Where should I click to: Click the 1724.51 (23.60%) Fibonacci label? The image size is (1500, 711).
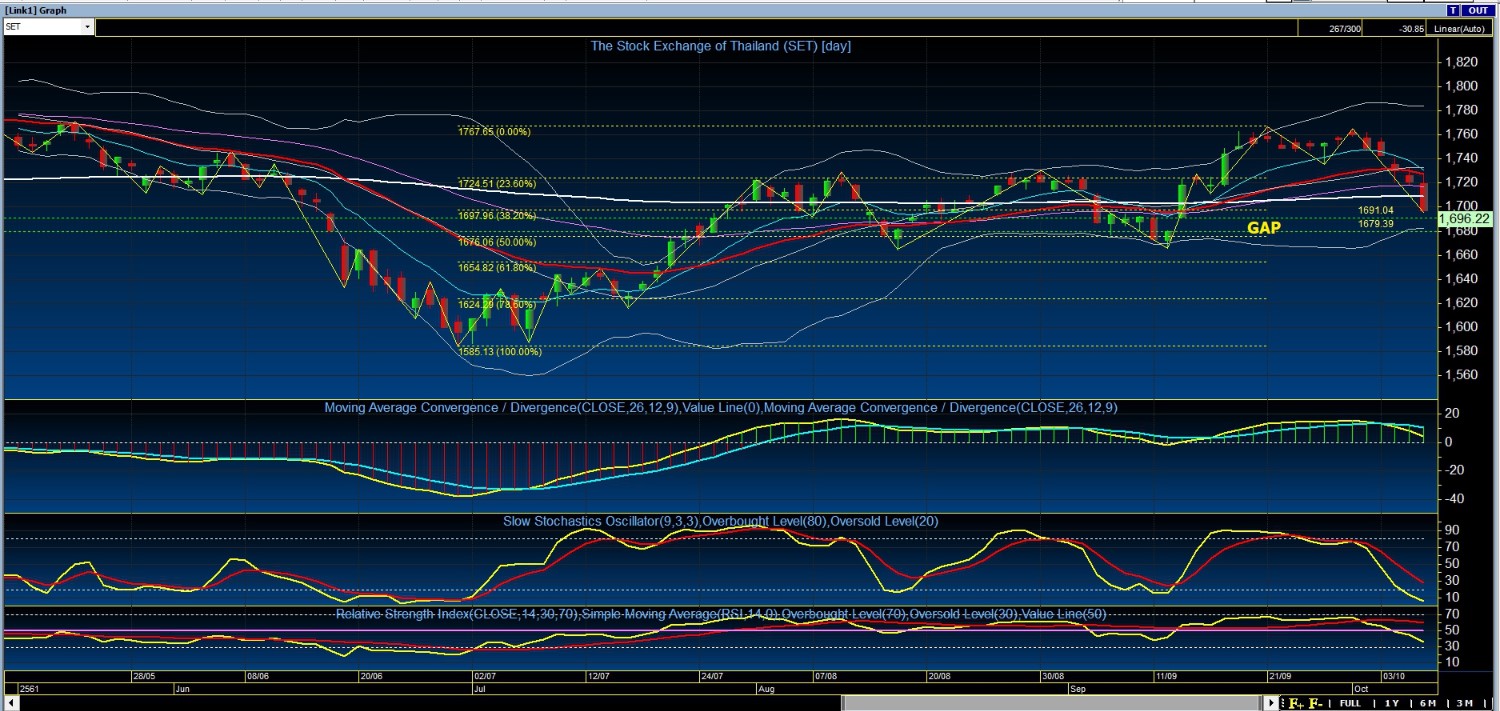[x=497, y=184]
